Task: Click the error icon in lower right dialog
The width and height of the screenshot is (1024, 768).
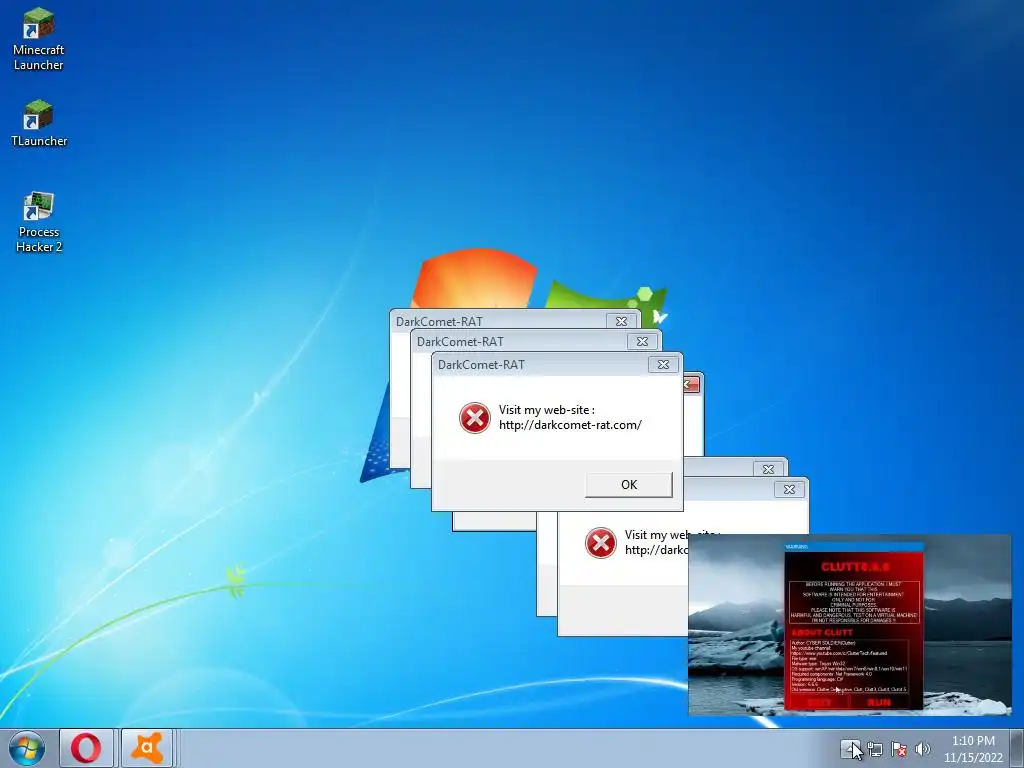Action: [x=601, y=543]
